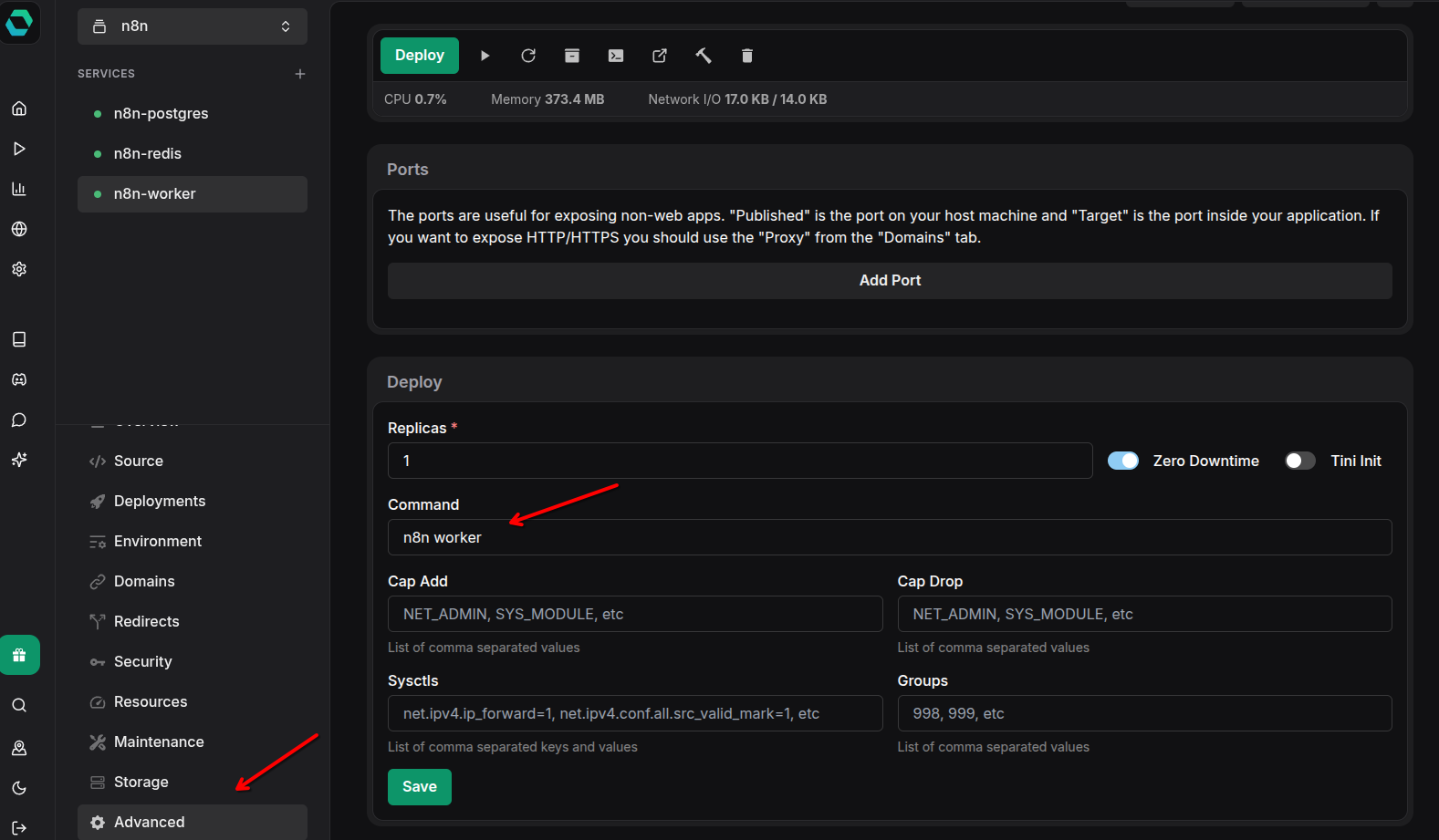Click the Replicas input field
The image size is (1439, 840).
tap(740, 461)
